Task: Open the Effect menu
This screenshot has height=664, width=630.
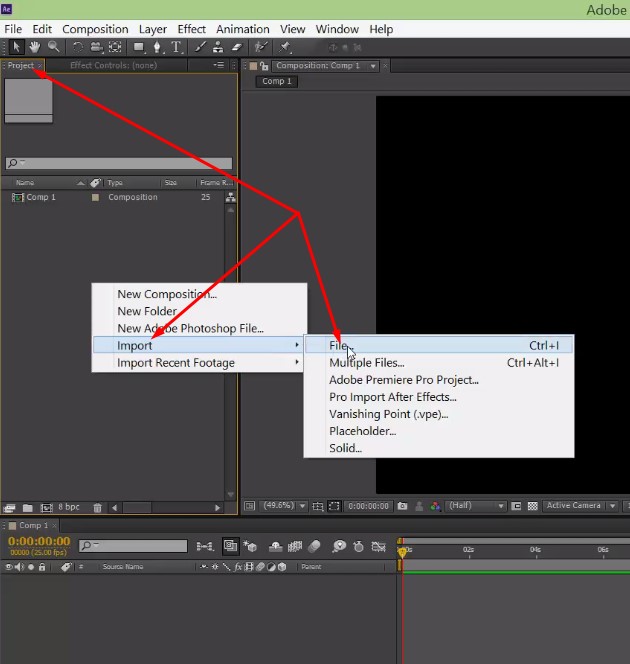Action: (x=191, y=29)
